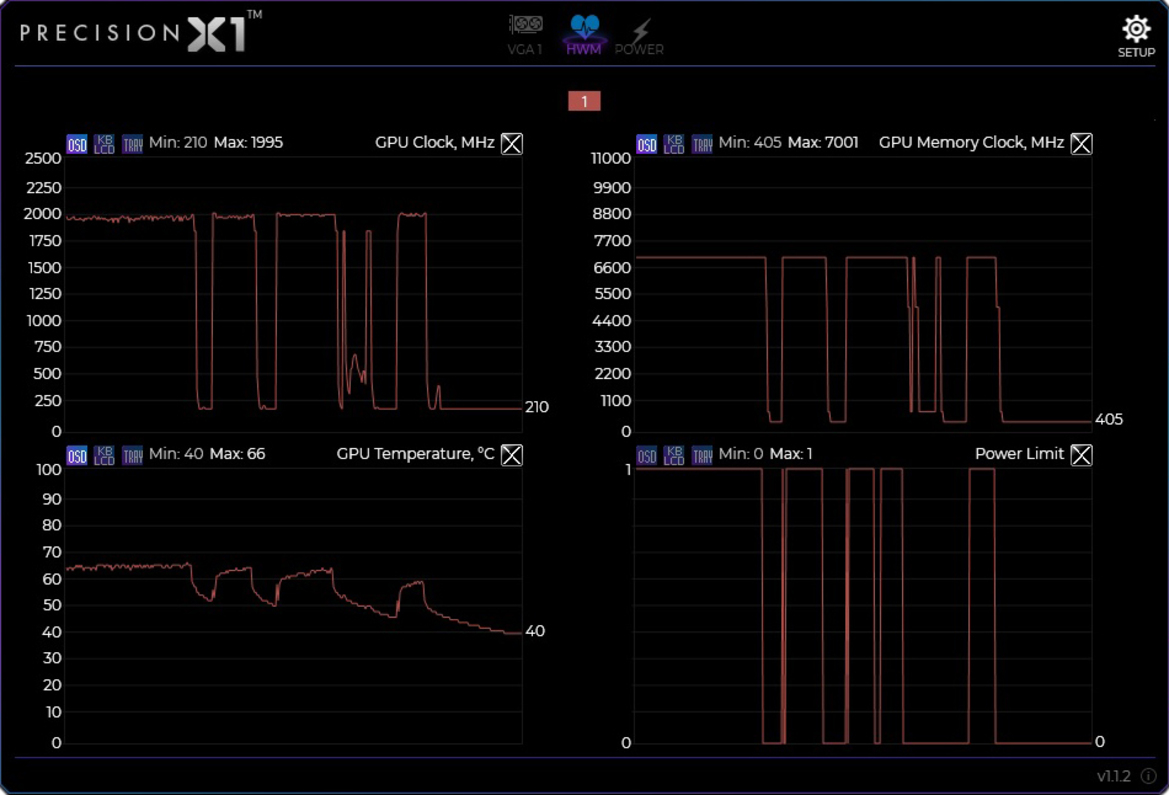
Task: Click the current 210 value beside clock graph
Action: click(x=537, y=407)
